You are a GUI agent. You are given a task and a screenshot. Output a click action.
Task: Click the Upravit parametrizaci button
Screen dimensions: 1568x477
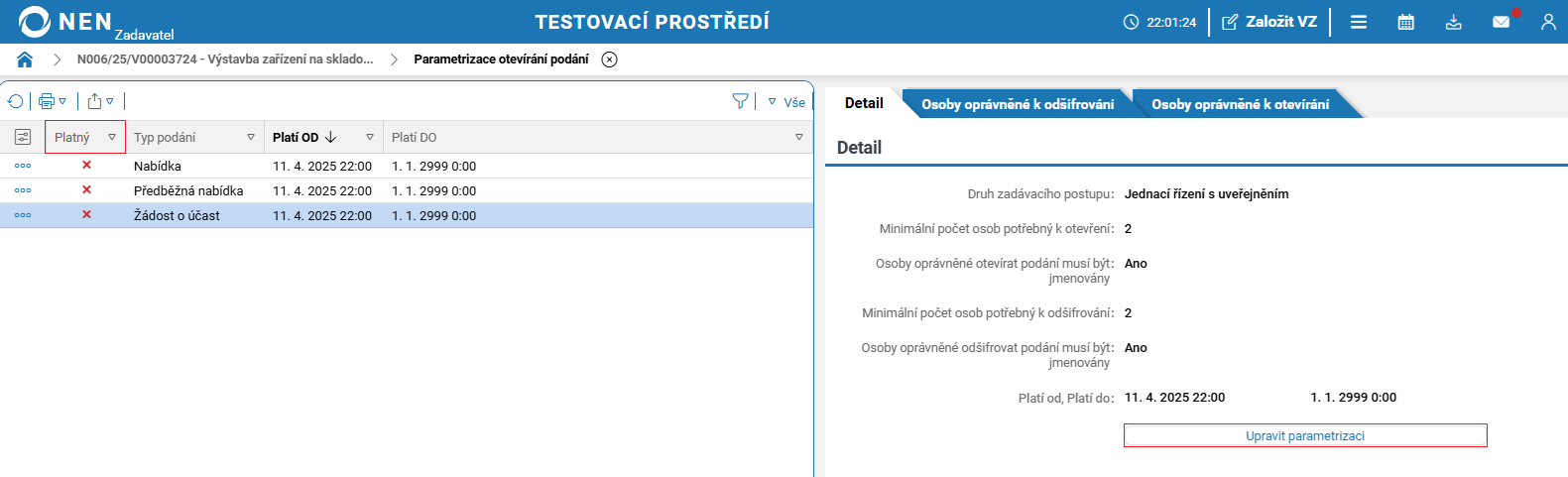pos(1304,435)
